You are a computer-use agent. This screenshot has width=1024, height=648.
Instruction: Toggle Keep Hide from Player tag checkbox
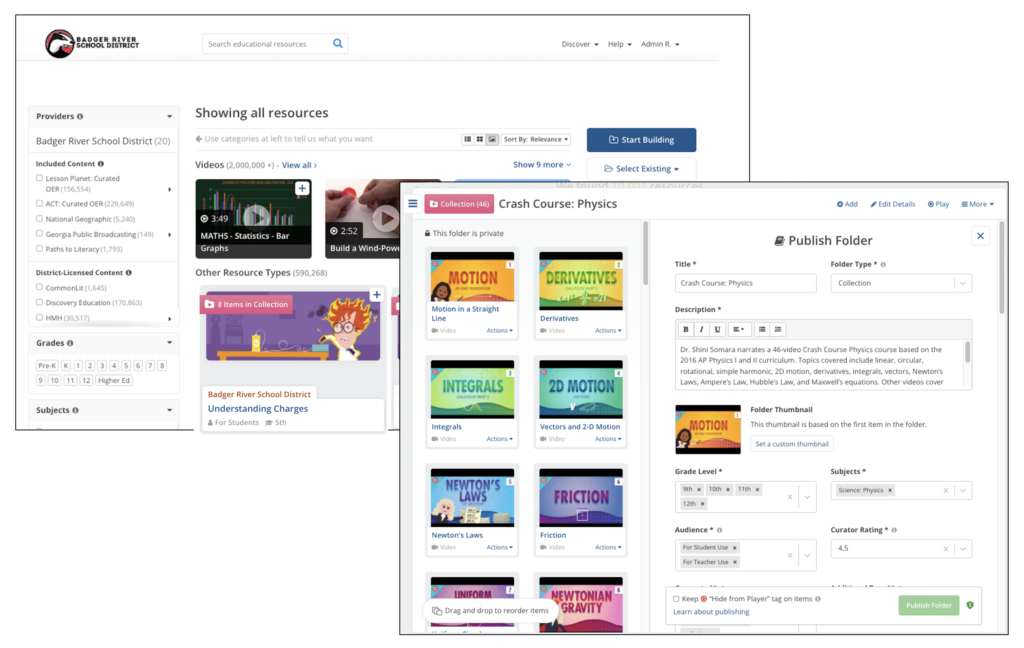[676, 598]
